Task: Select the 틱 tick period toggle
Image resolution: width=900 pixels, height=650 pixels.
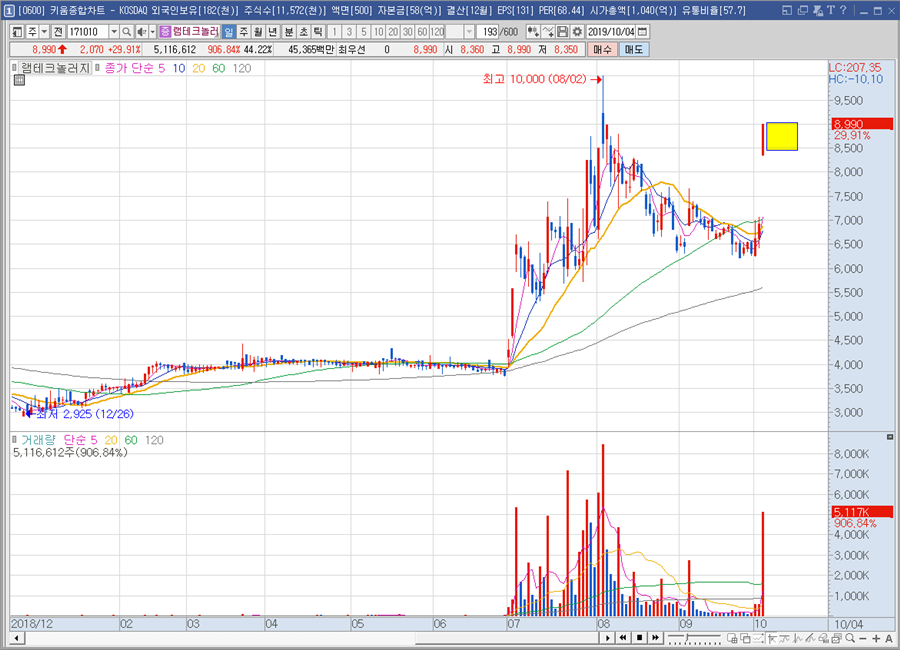Action: point(317,32)
